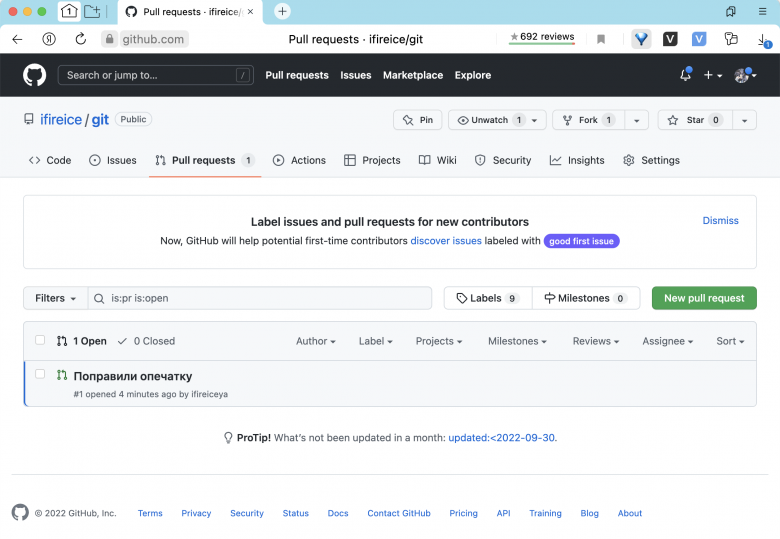Click the Yandex home icon
The width and height of the screenshot is (780, 539).
pos(49,39)
